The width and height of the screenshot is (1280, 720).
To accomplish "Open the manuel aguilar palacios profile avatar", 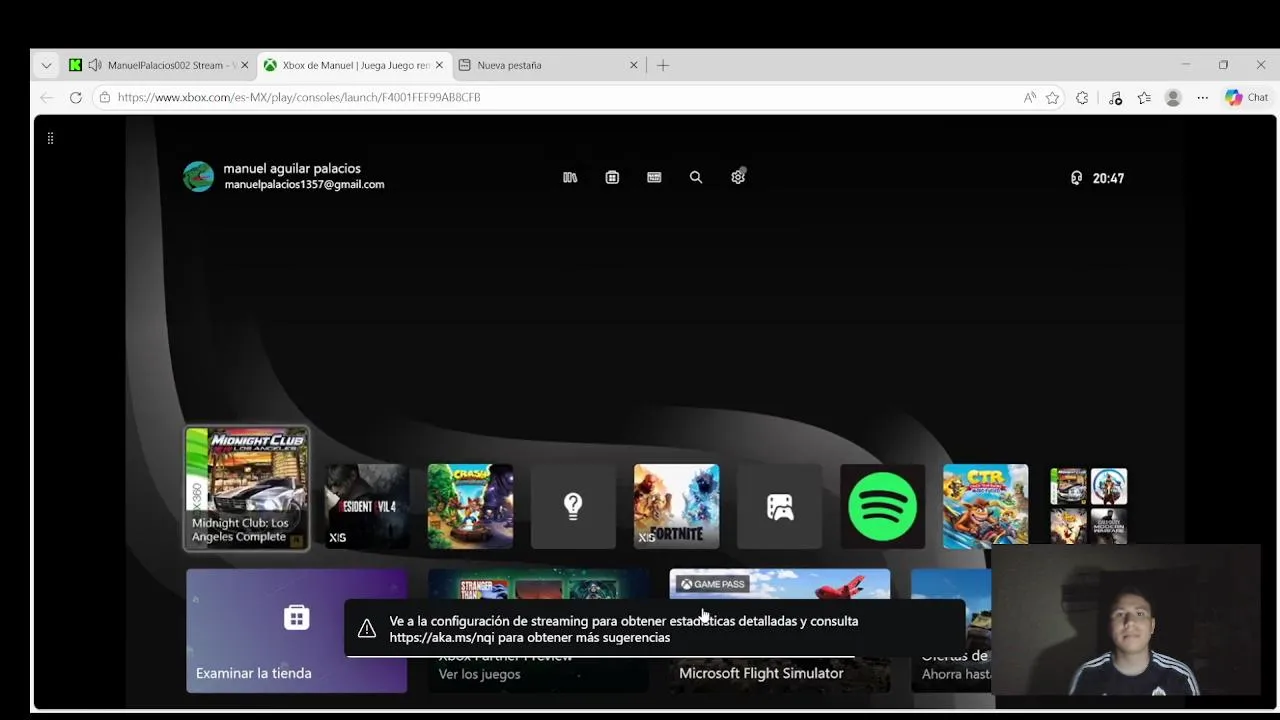I will tap(198, 177).
